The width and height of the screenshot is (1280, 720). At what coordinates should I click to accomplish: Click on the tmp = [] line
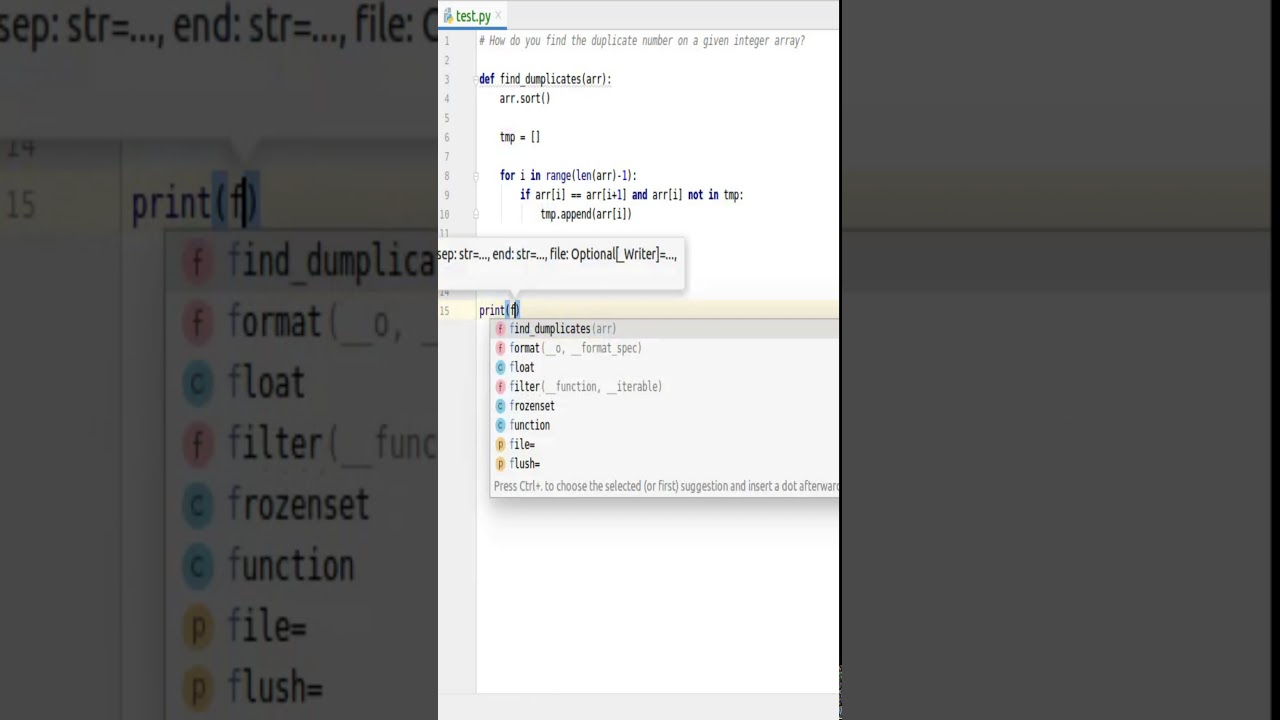coord(520,137)
